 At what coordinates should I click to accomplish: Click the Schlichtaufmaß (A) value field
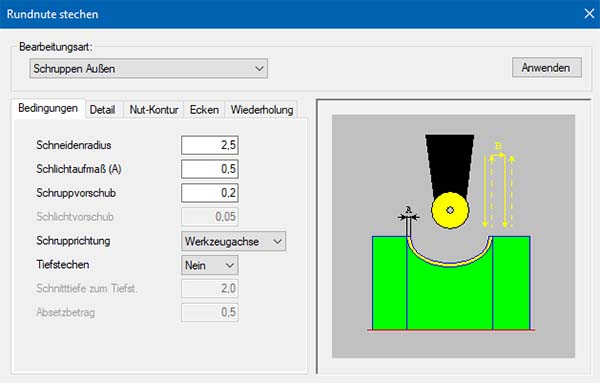(x=210, y=169)
